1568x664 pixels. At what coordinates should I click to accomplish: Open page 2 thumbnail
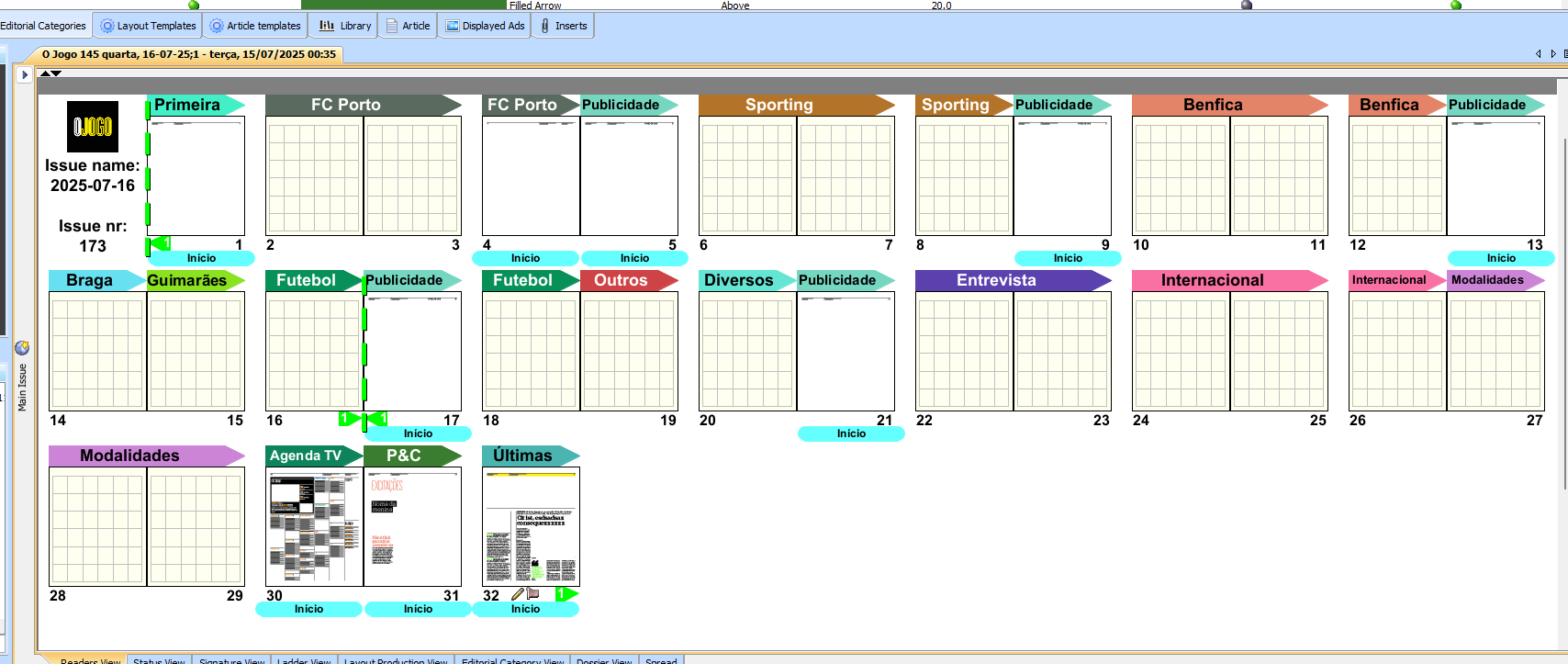tap(314, 176)
